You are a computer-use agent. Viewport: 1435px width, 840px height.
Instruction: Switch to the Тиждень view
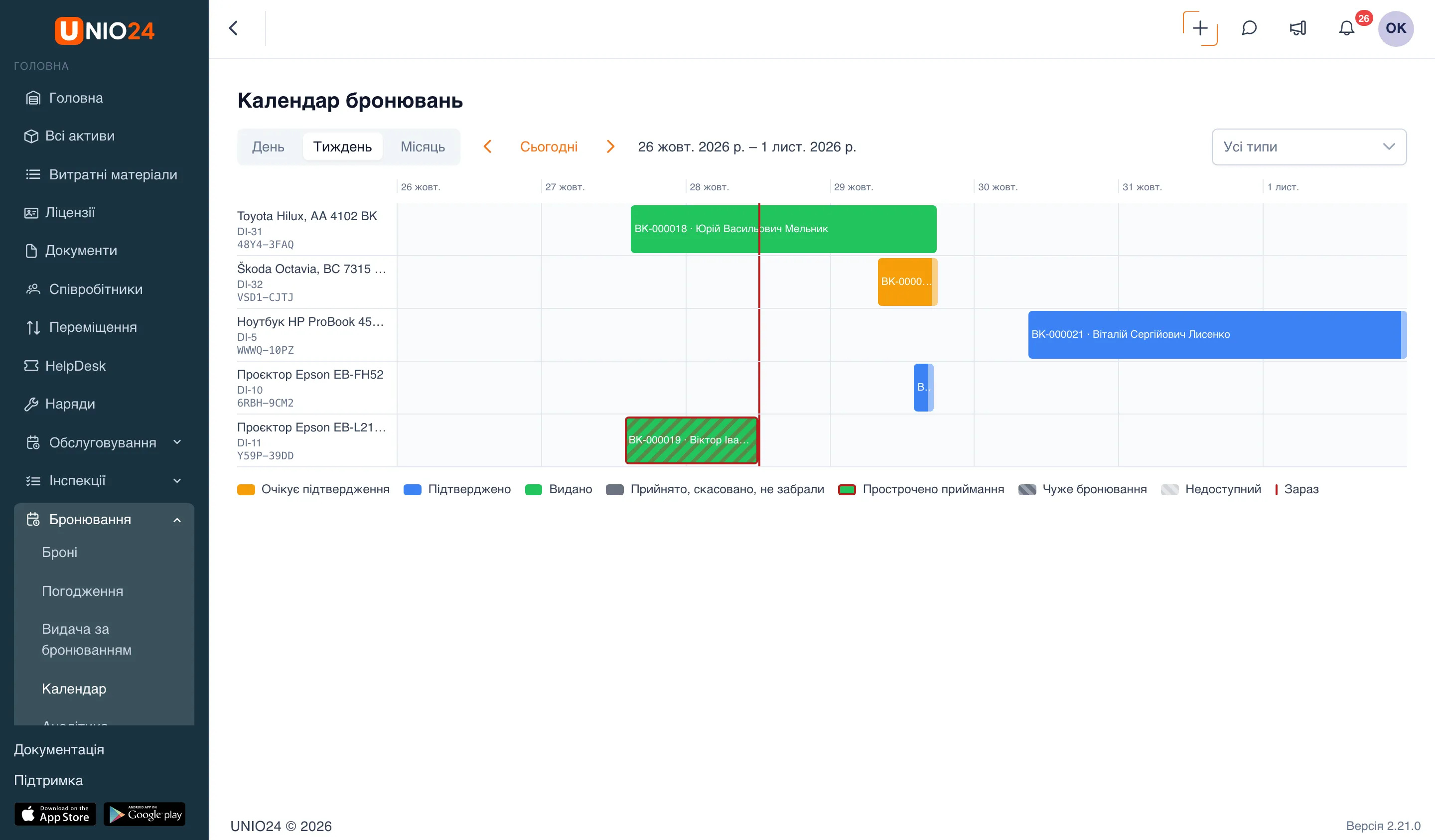pyautogui.click(x=342, y=147)
